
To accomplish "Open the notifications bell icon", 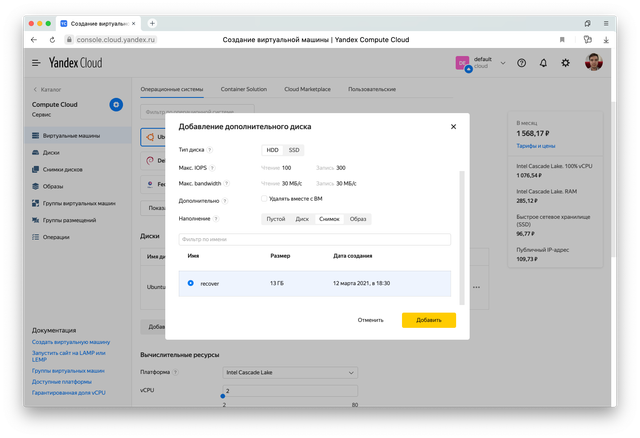I will point(543,63).
